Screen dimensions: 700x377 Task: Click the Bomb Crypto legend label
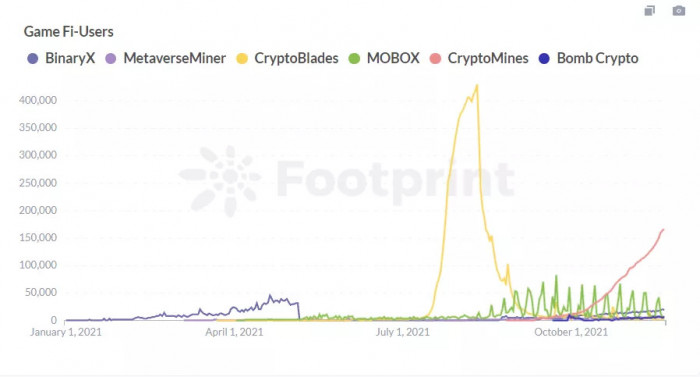click(598, 59)
